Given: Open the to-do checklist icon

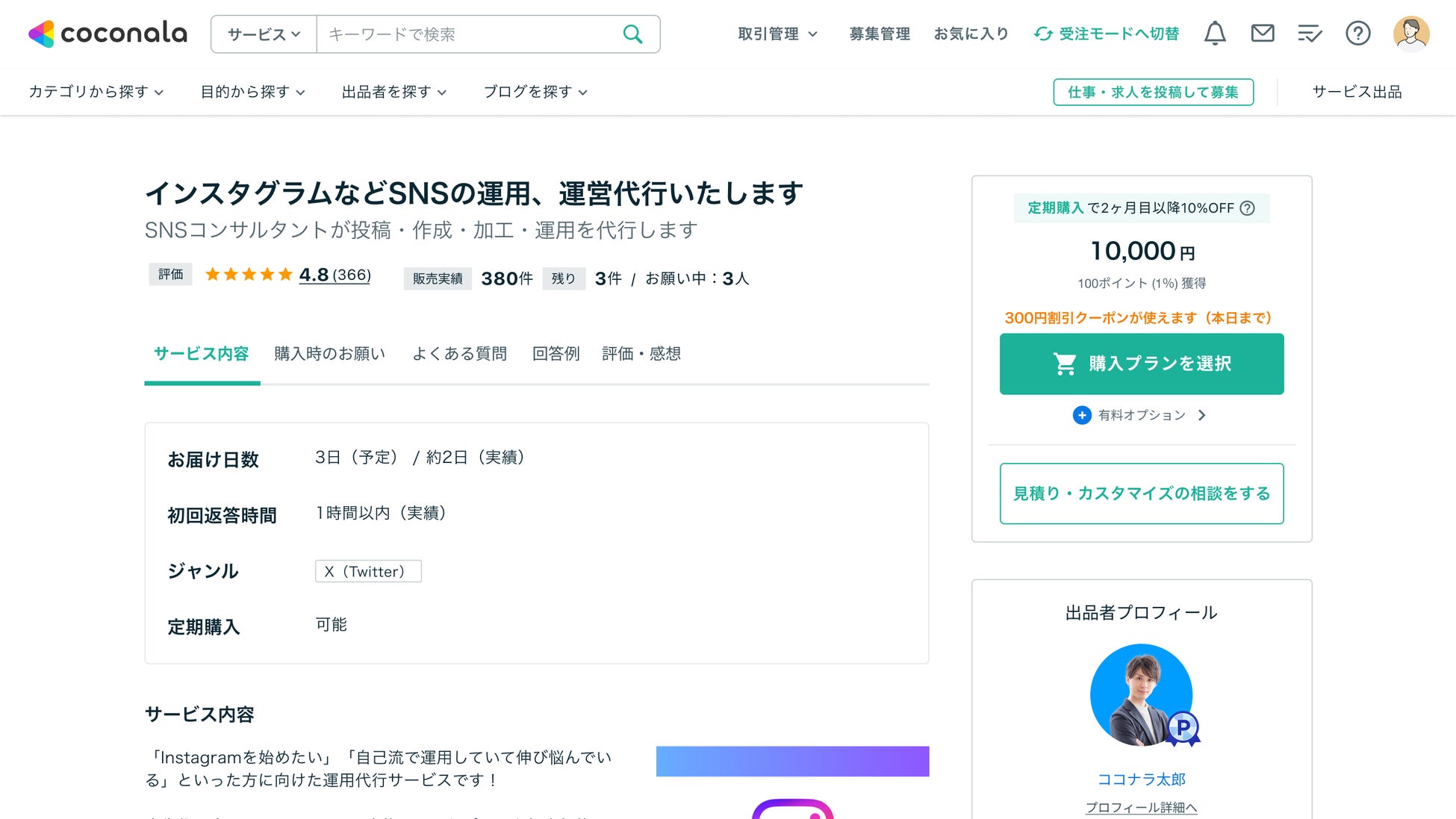Looking at the screenshot, I should [x=1310, y=34].
